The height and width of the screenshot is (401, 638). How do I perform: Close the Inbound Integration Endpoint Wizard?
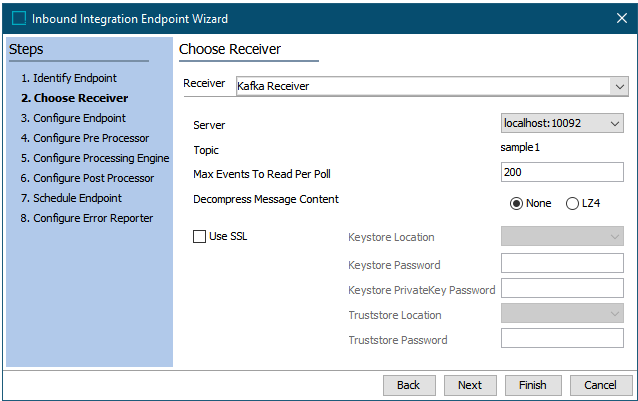[621, 18]
